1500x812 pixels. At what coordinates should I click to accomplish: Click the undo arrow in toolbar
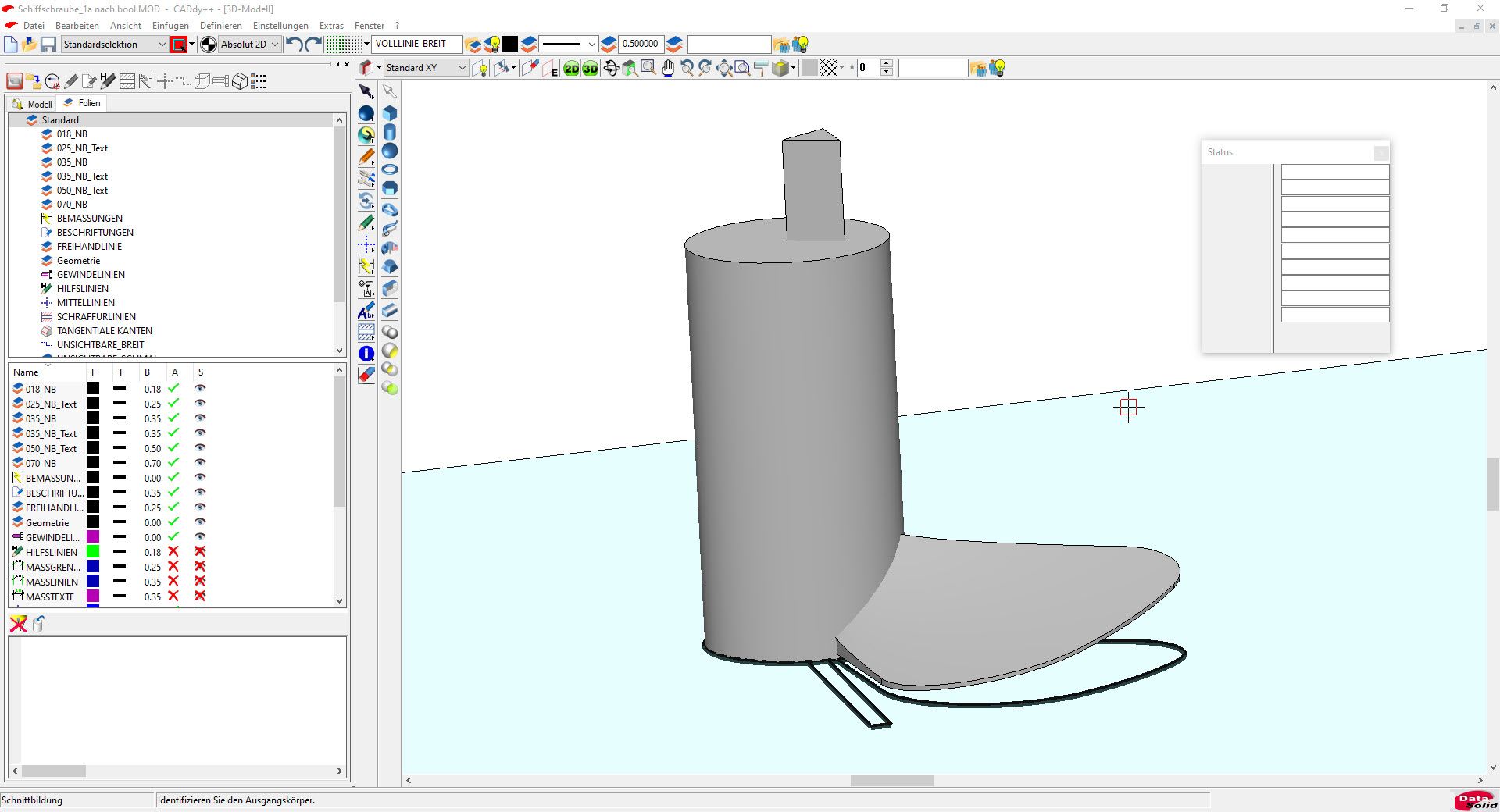click(x=294, y=45)
